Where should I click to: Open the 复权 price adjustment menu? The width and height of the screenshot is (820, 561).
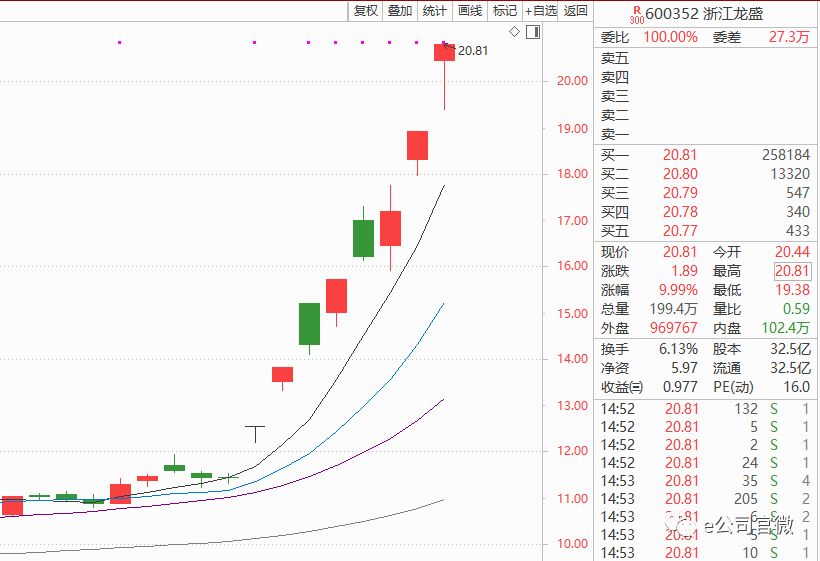tap(366, 10)
